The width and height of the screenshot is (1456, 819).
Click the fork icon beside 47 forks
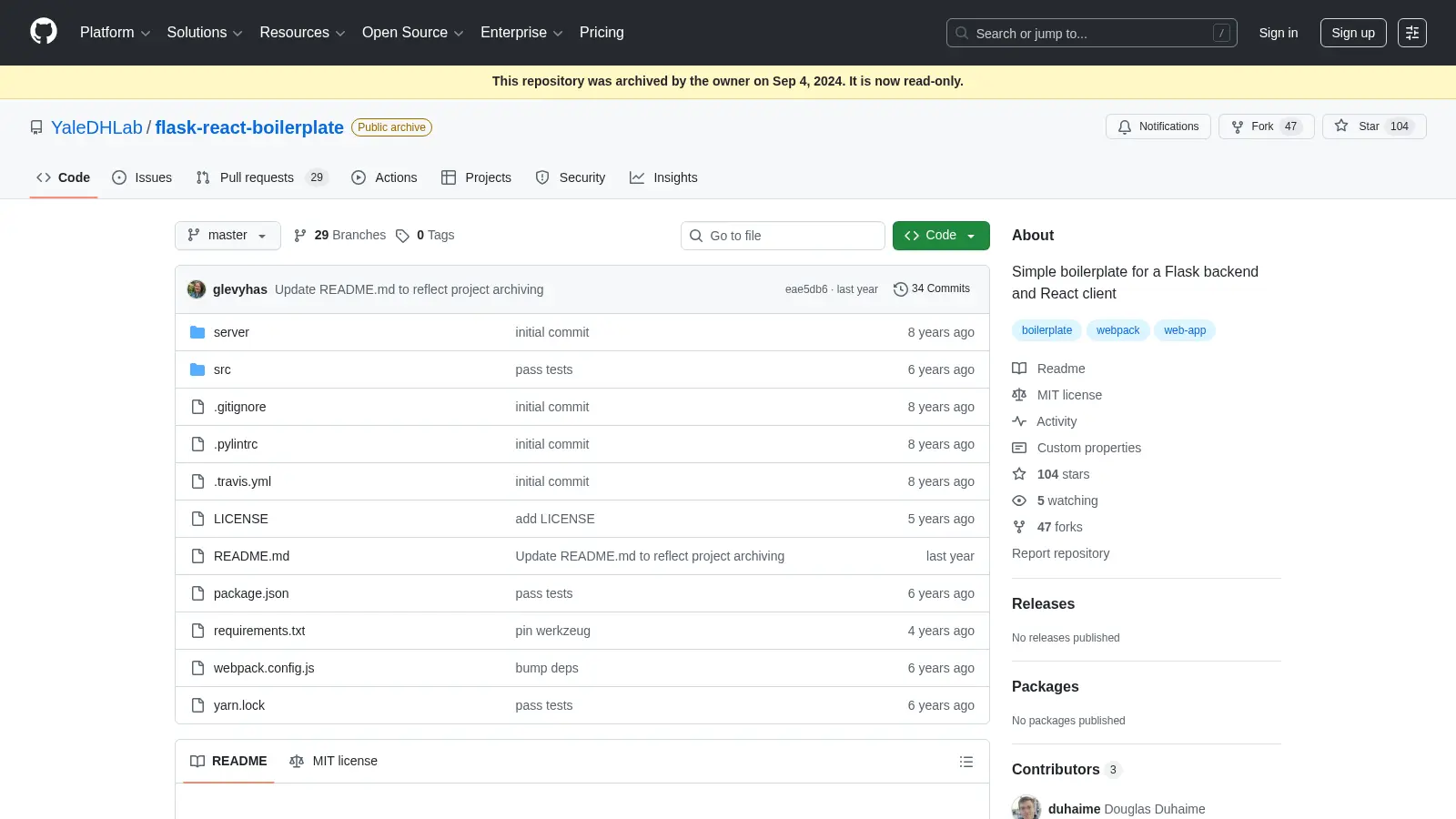(x=1019, y=527)
